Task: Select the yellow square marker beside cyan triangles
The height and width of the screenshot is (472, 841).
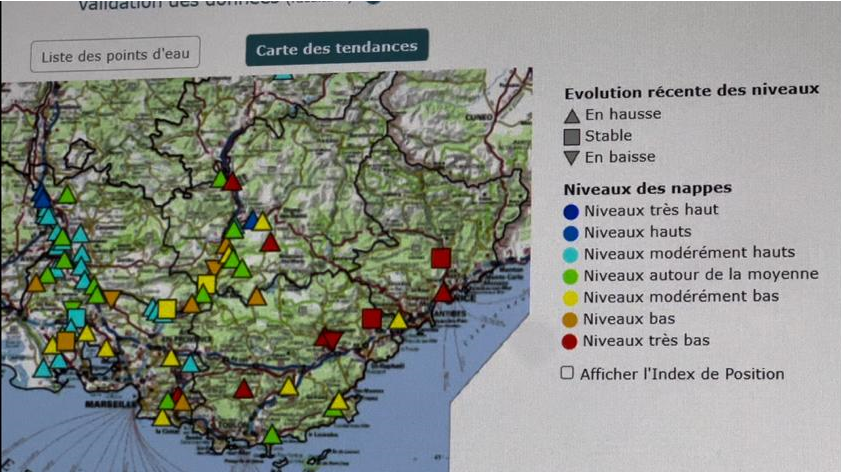Action: tap(167, 308)
